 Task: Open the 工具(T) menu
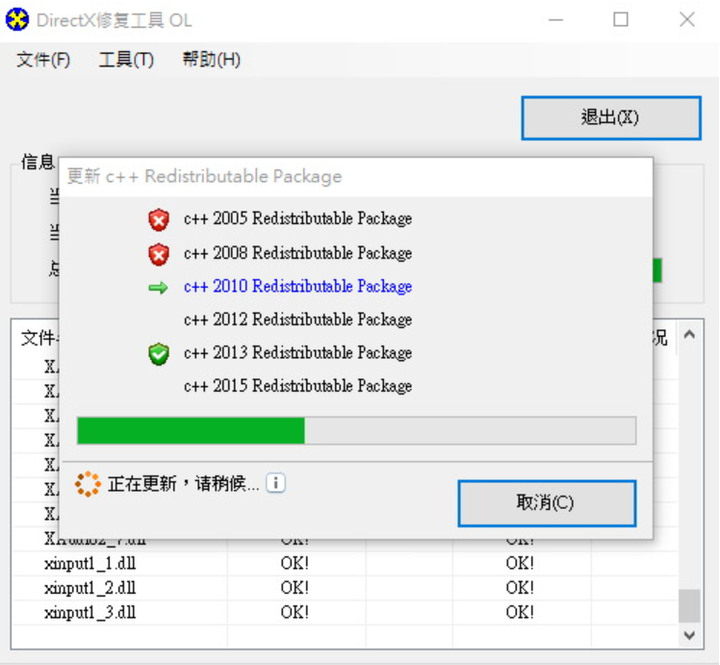[x=126, y=60]
